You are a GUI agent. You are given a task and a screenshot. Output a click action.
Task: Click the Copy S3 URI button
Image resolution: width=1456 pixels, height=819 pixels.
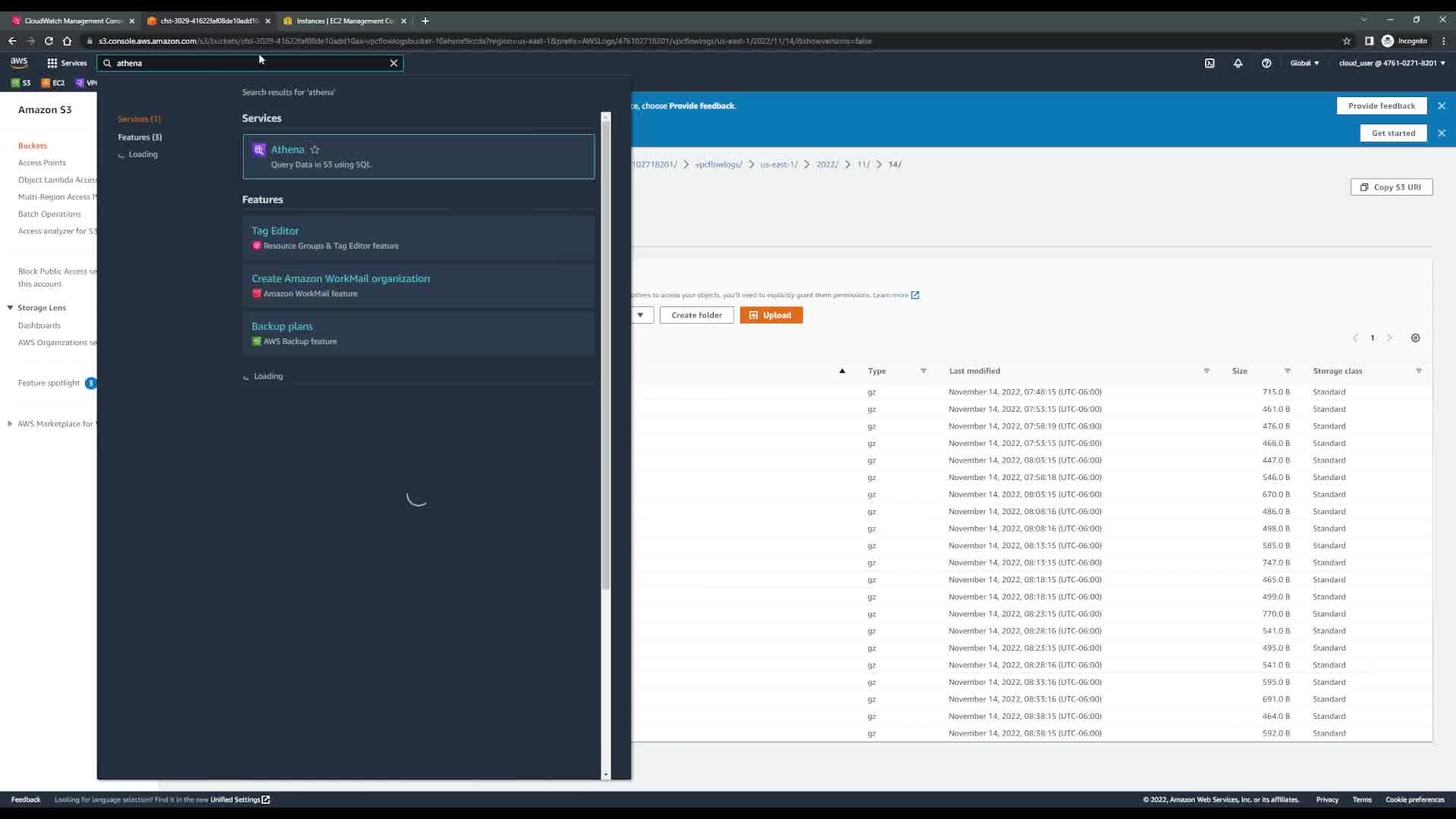point(1391,187)
